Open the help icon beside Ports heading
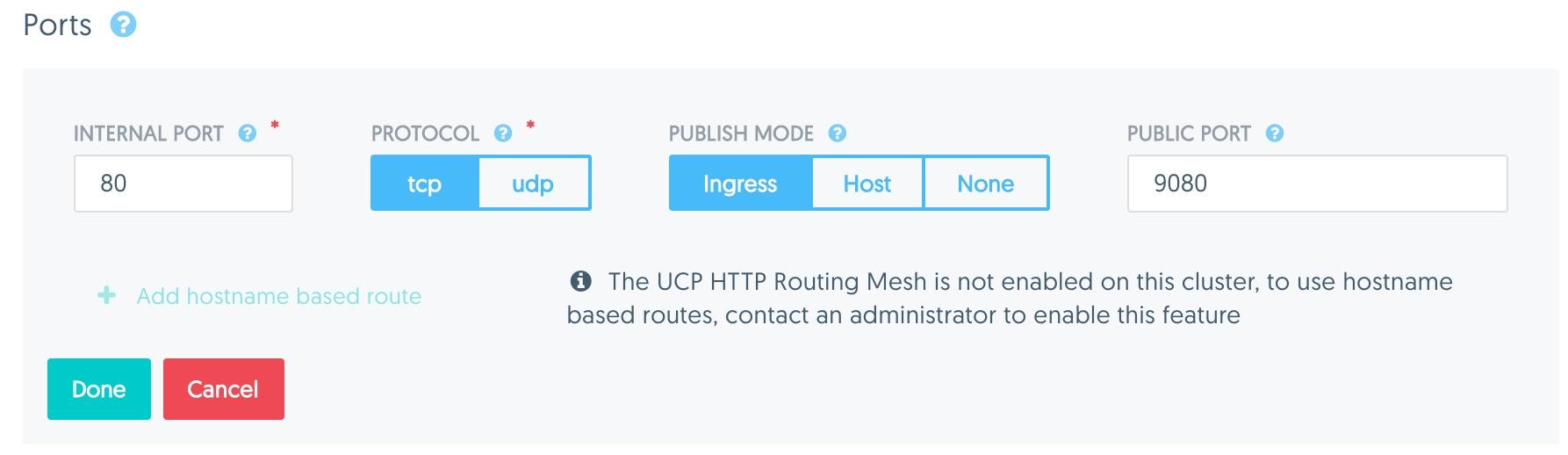This screenshot has width=1568, height=455. tap(123, 25)
